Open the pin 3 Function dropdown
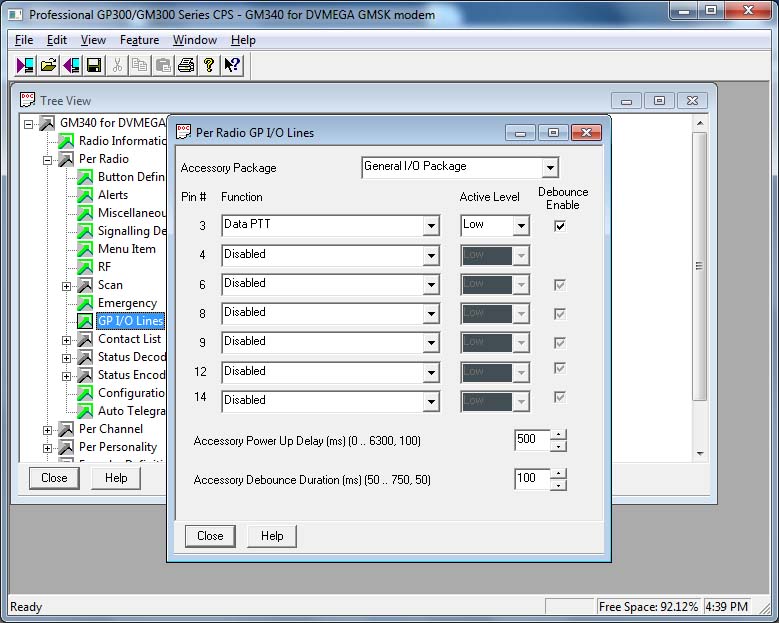 (431, 226)
